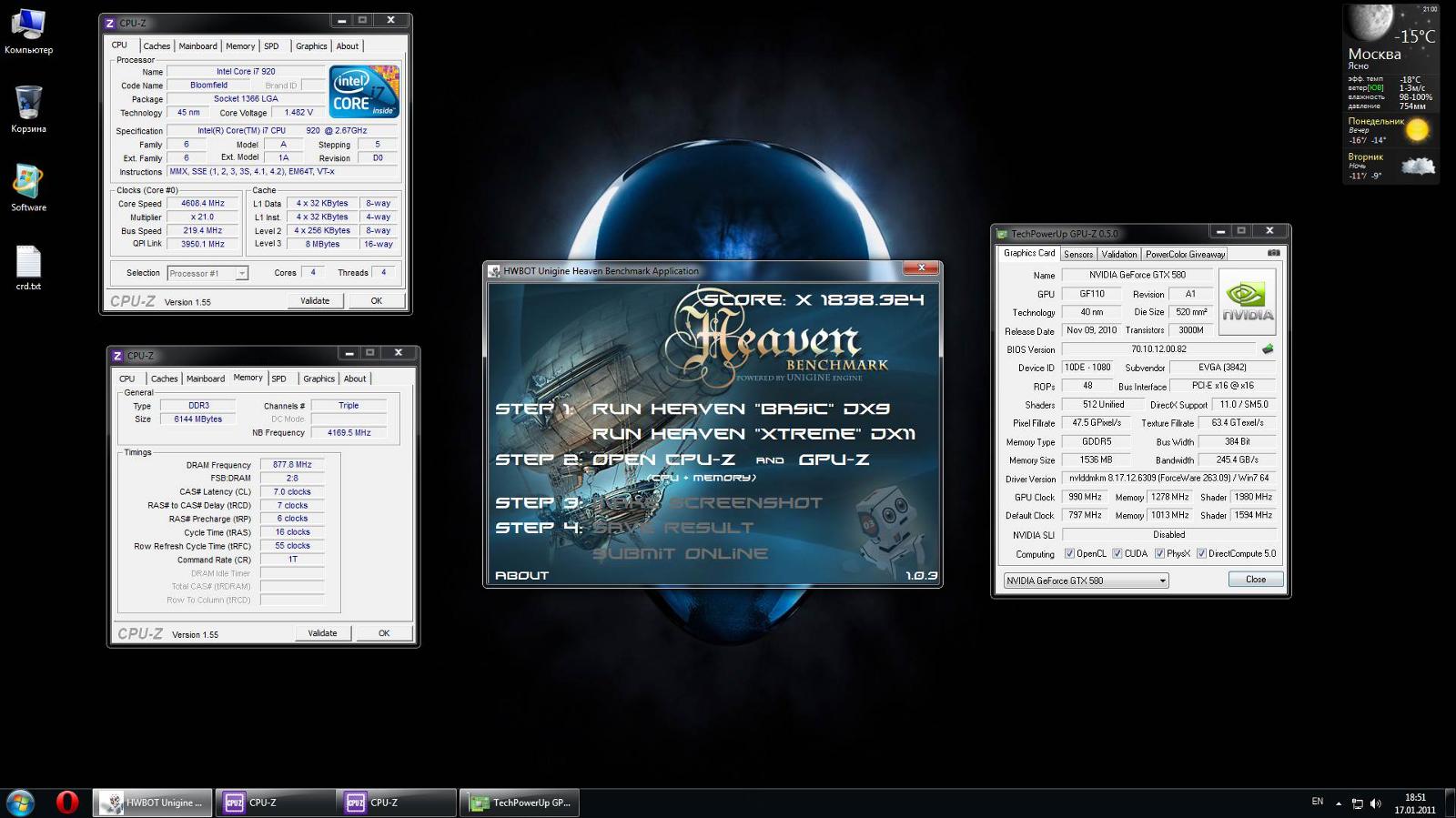1456x818 pixels.
Task: Open PowerColor Giveaway tab in GPU-Z
Action: [x=1185, y=255]
